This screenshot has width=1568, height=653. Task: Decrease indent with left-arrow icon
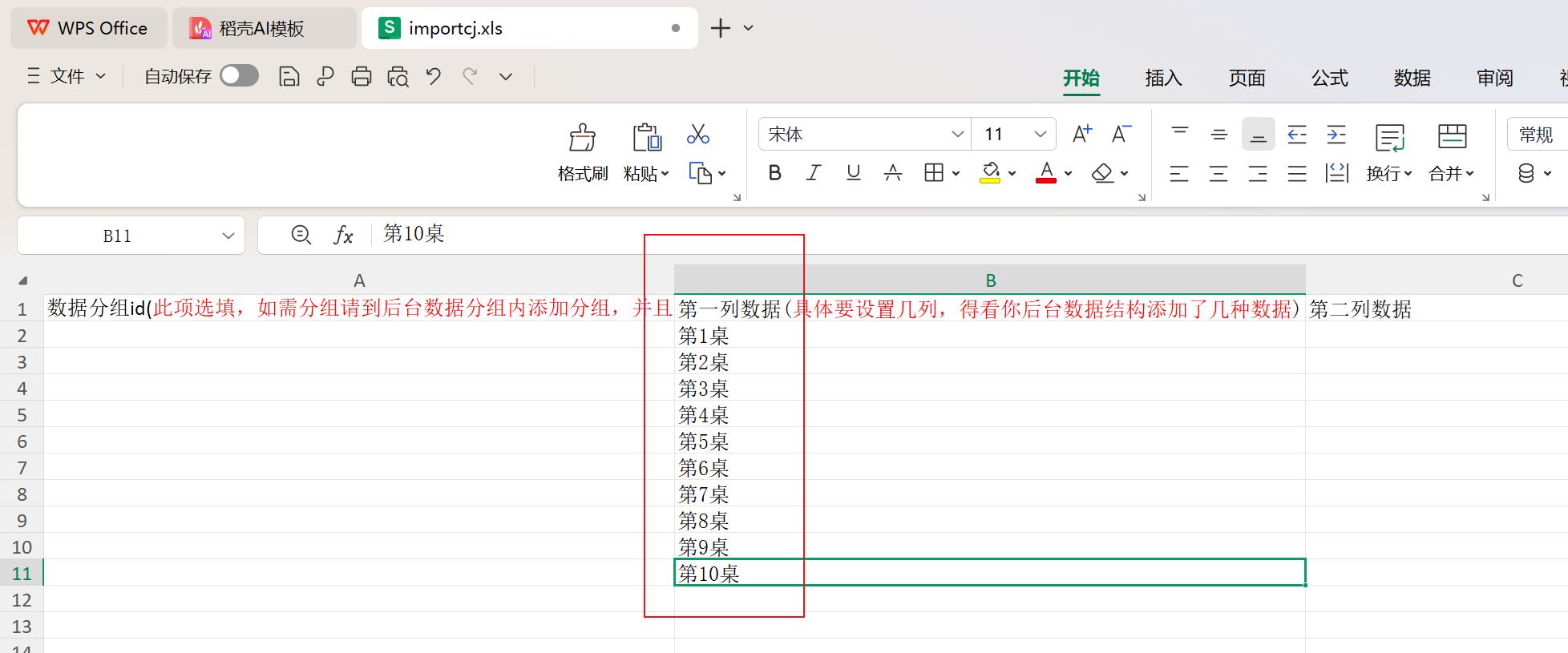[x=1297, y=134]
